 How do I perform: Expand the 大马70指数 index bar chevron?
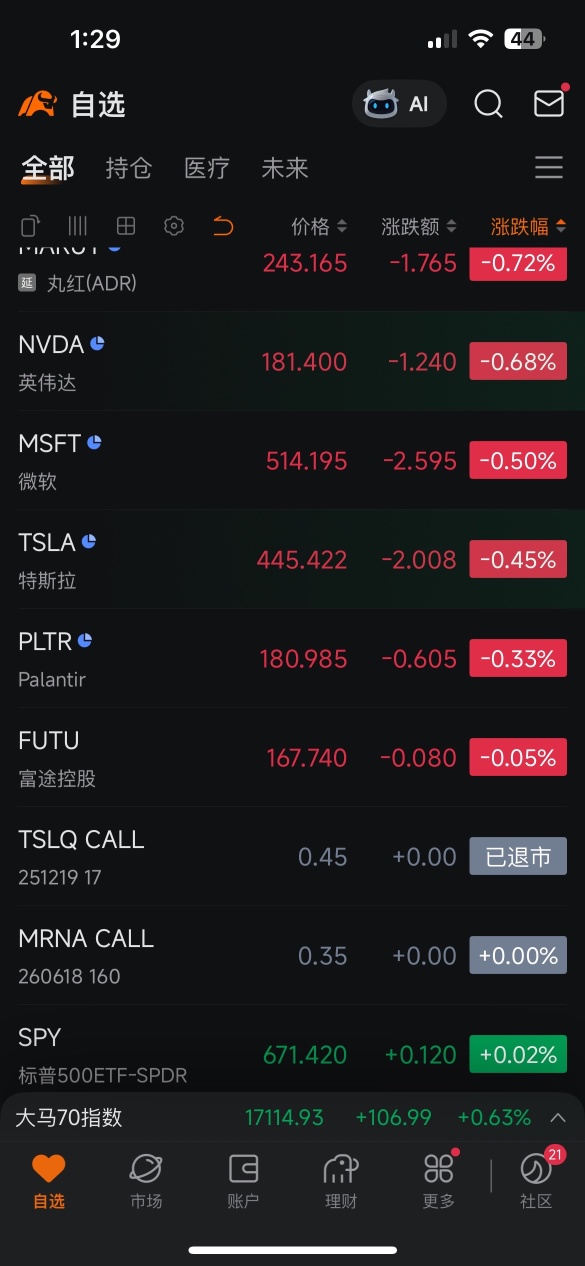point(558,1118)
